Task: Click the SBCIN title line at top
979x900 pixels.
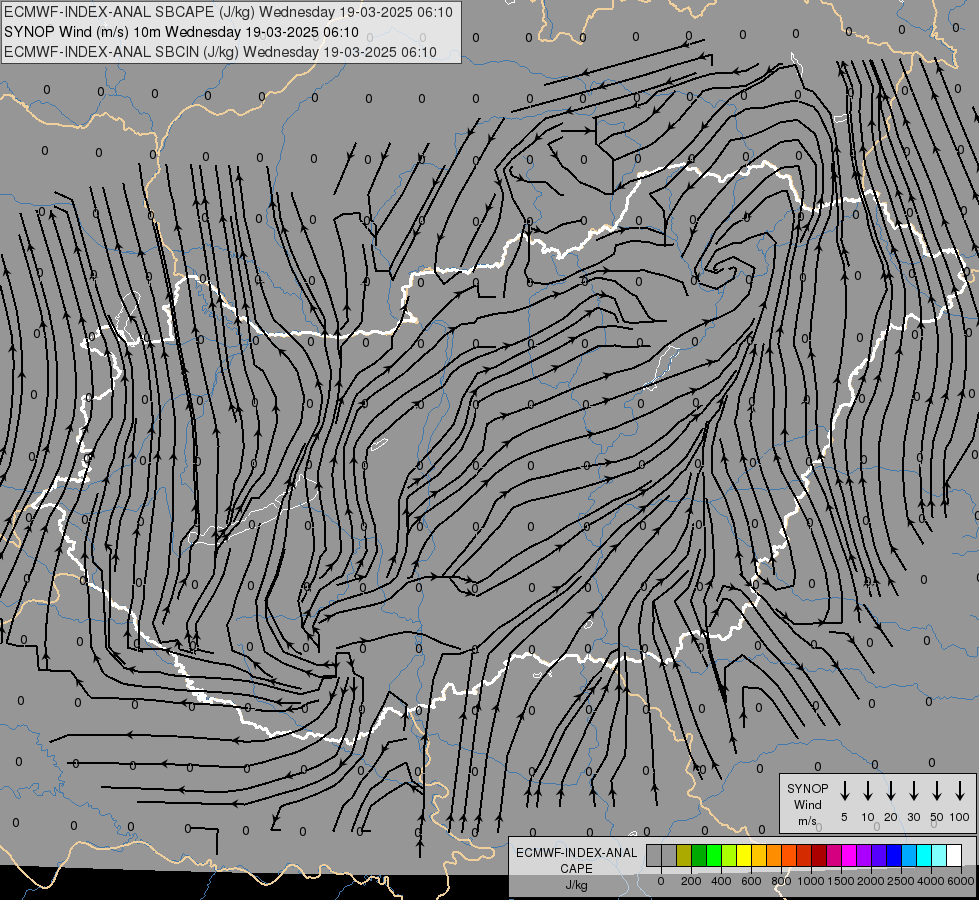Action: pyautogui.click(x=220, y=52)
